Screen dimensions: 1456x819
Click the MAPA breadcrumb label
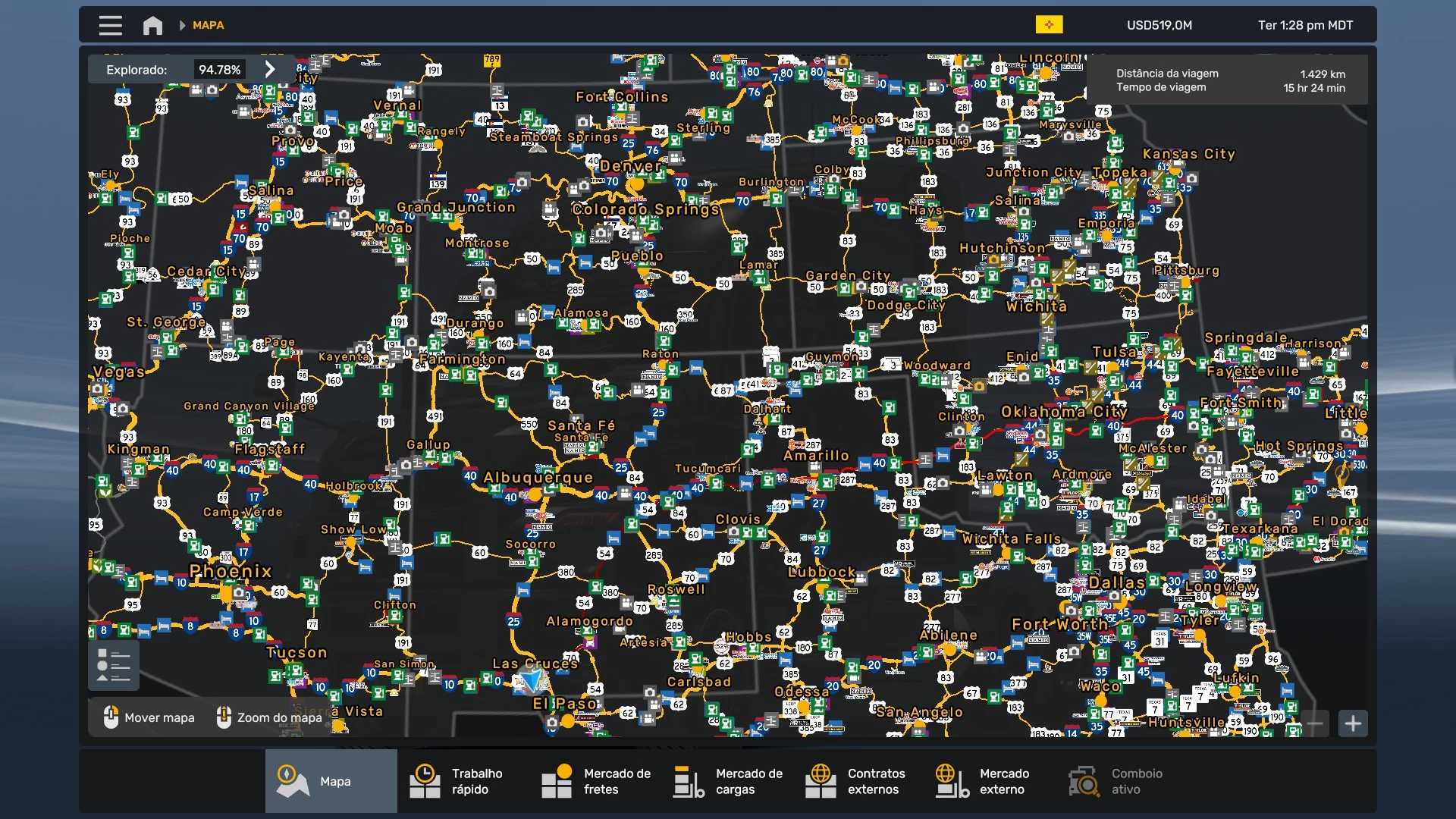click(208, 25)
